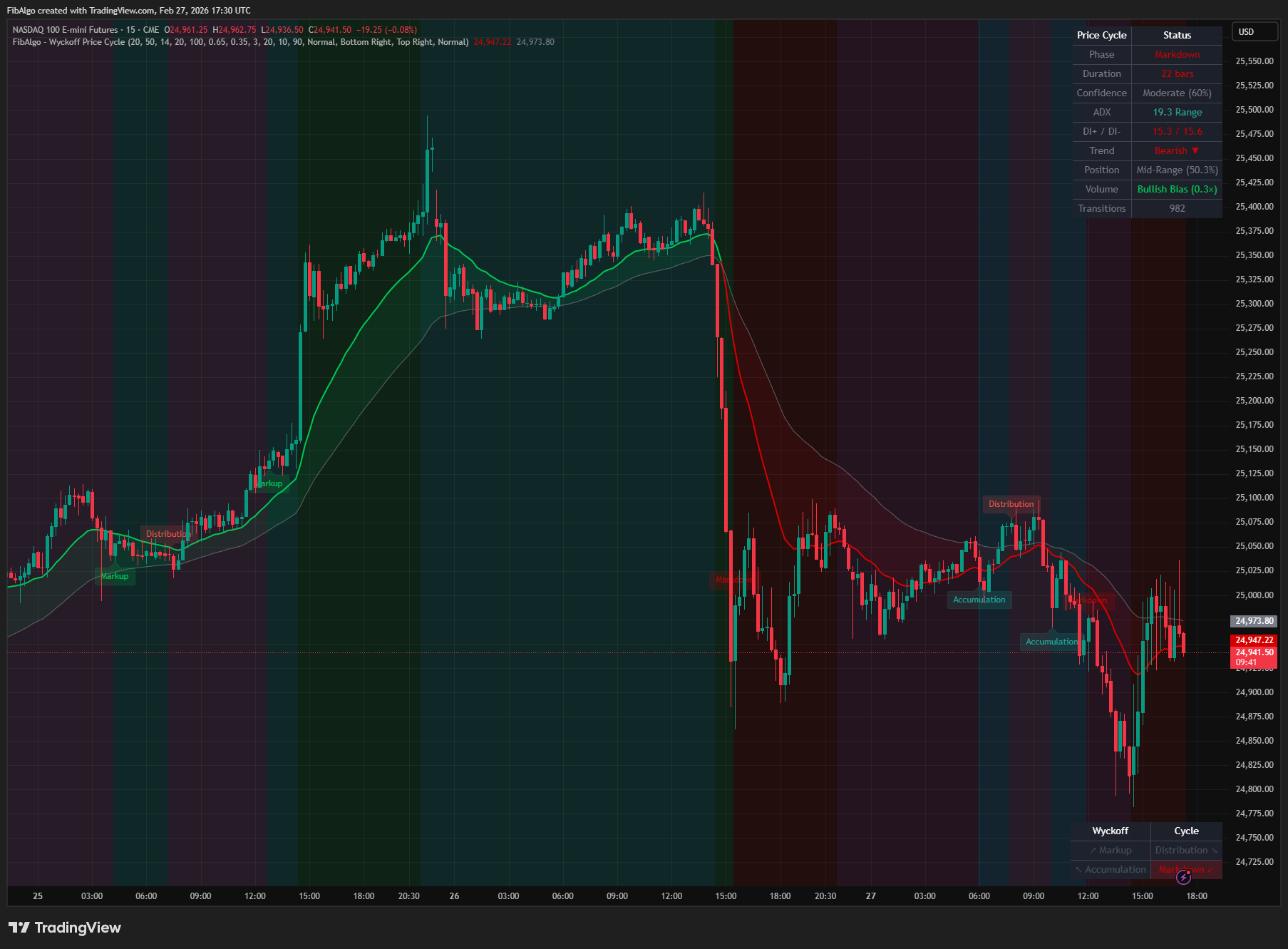Click the arrow beside Accumulation in Wyckoff column
The image size is (1288, 949).
[x=1078, y=870]
